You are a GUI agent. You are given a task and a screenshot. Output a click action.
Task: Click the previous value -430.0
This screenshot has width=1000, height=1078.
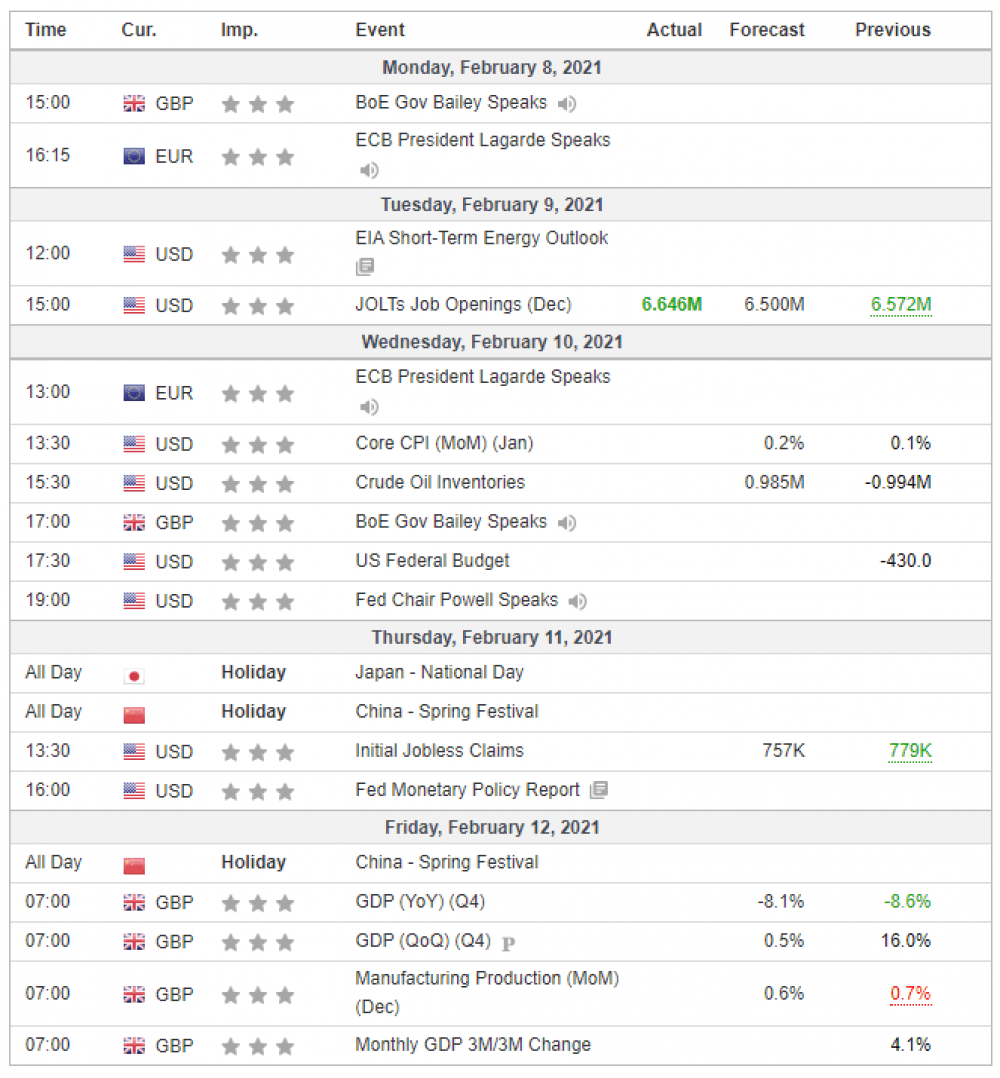pos(906,561)
